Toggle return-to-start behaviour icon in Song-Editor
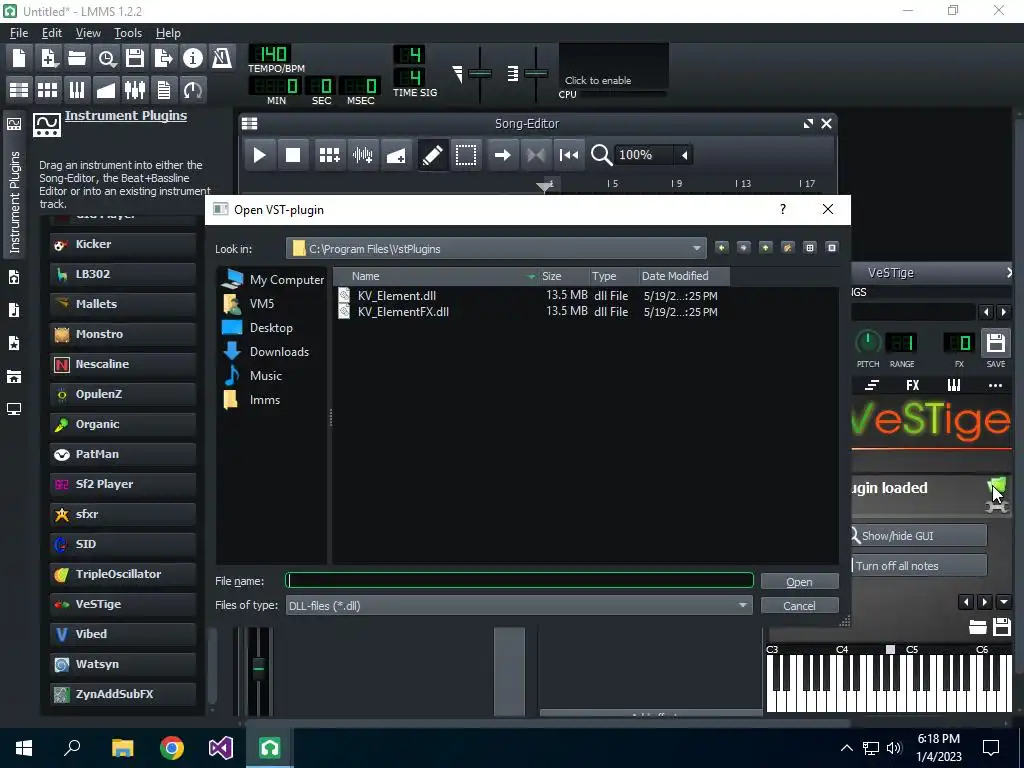1024x768 pixels. tap(569, 155)
